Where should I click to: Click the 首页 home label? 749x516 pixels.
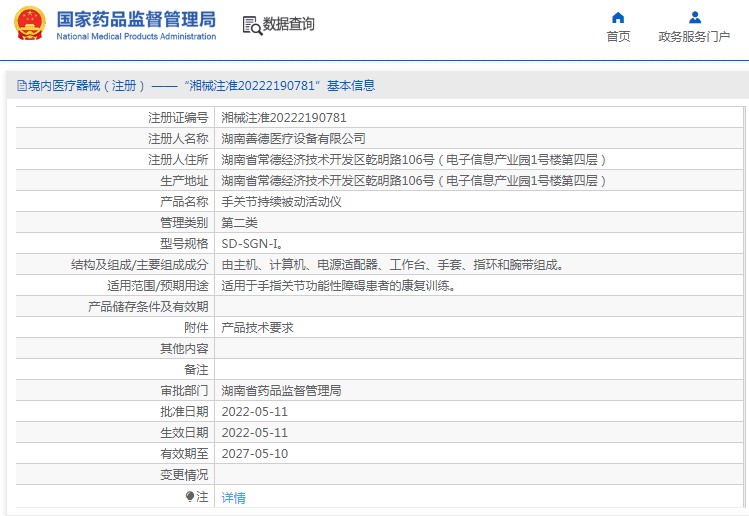(618, 36)
